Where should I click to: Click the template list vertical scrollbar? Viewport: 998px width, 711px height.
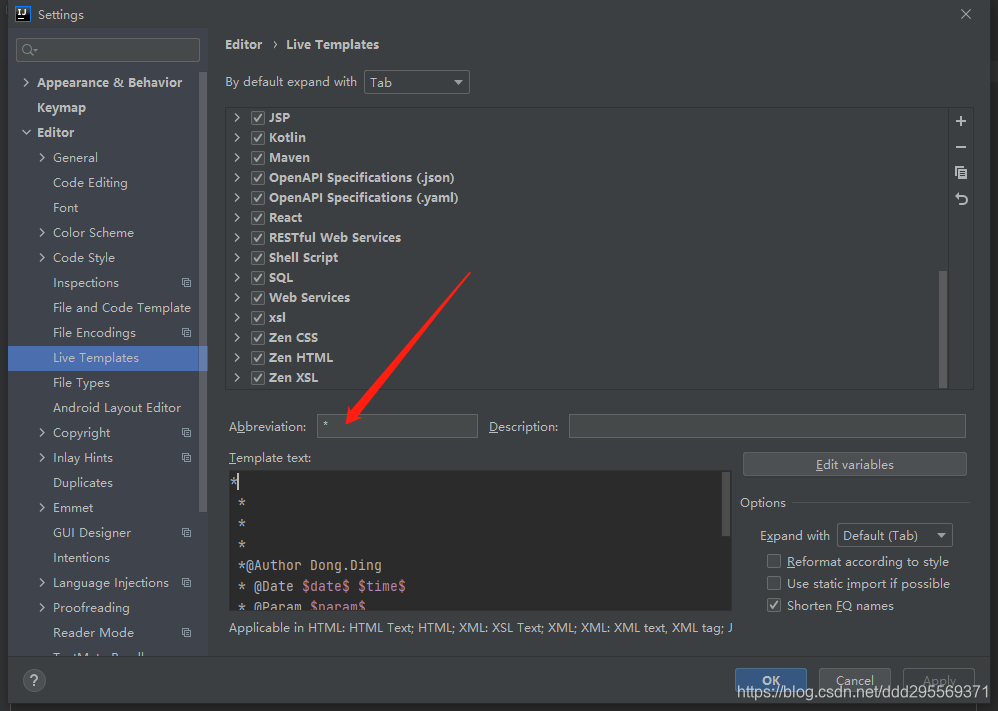[943, 328]
